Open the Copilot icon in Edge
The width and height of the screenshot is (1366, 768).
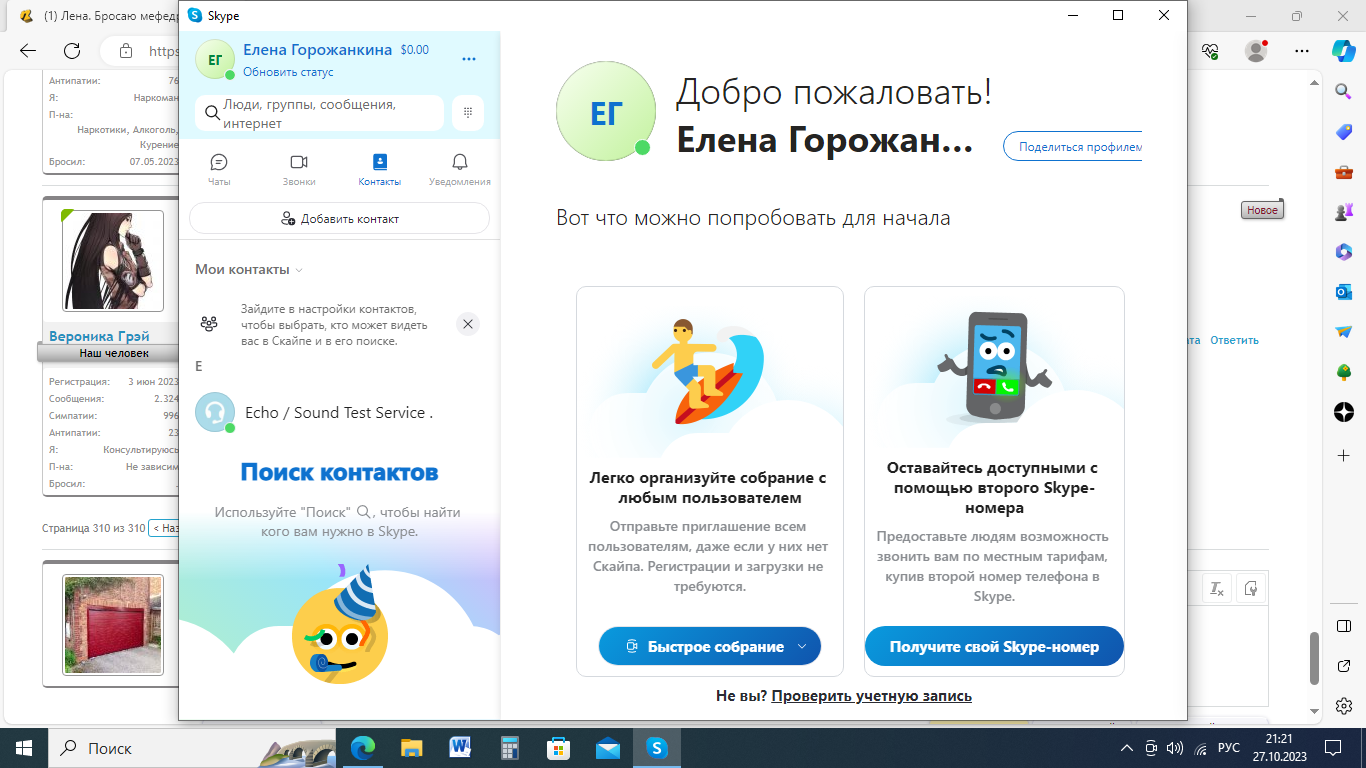[1343, 50]
